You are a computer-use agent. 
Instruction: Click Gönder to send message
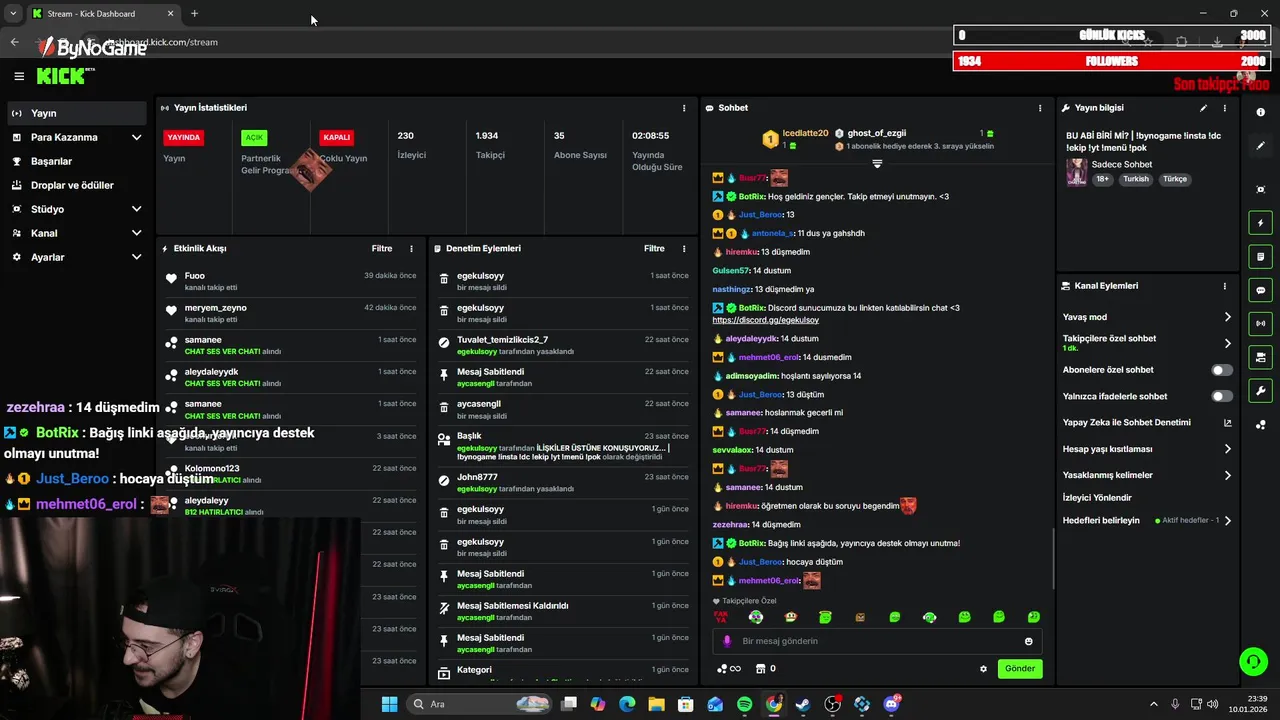(1020, 669)
